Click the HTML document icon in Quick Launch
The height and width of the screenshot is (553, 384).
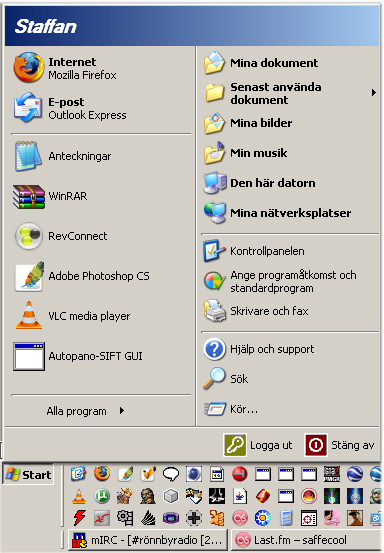(217, 474)
